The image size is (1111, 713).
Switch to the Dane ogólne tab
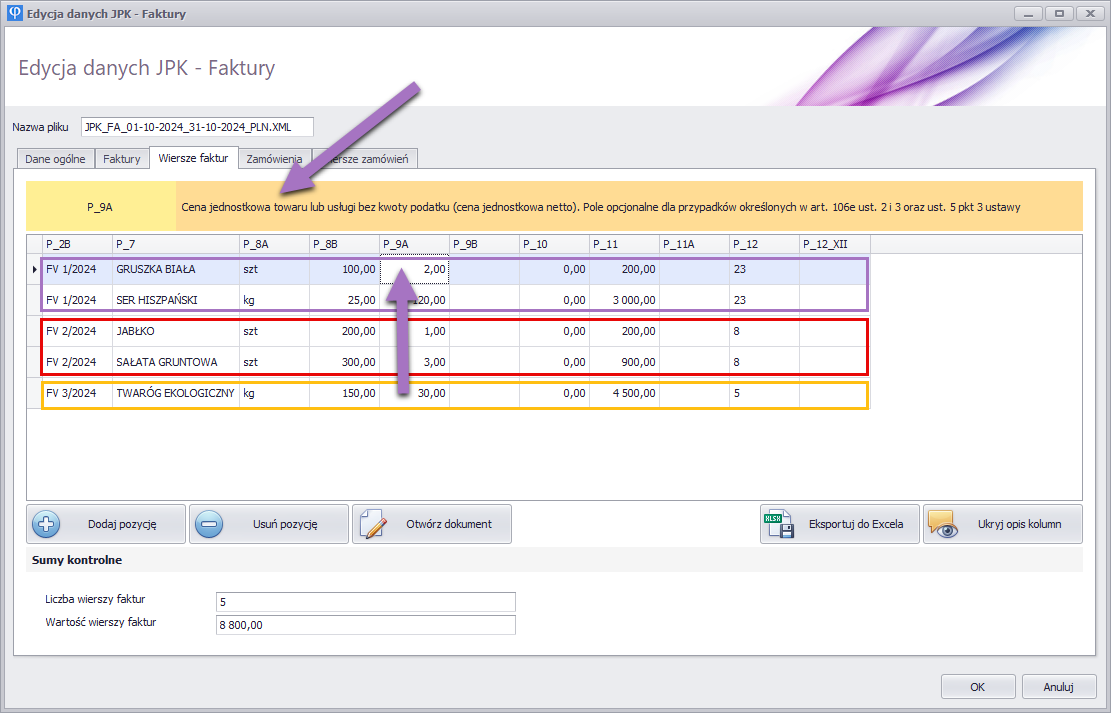coord(55,159)
